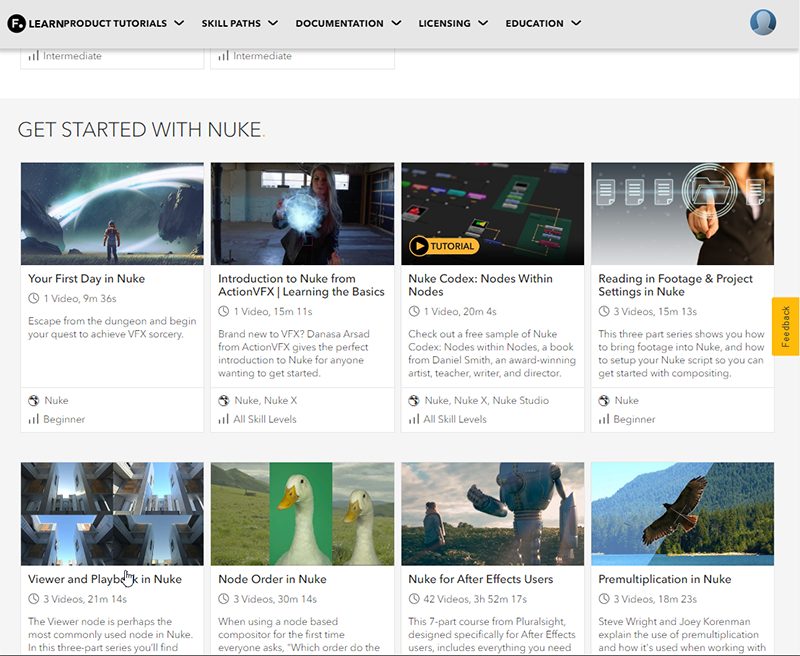Click clock icon under Node Order in Nuke
The height and width of the screenshot is (656, 800).
(224, 598)
